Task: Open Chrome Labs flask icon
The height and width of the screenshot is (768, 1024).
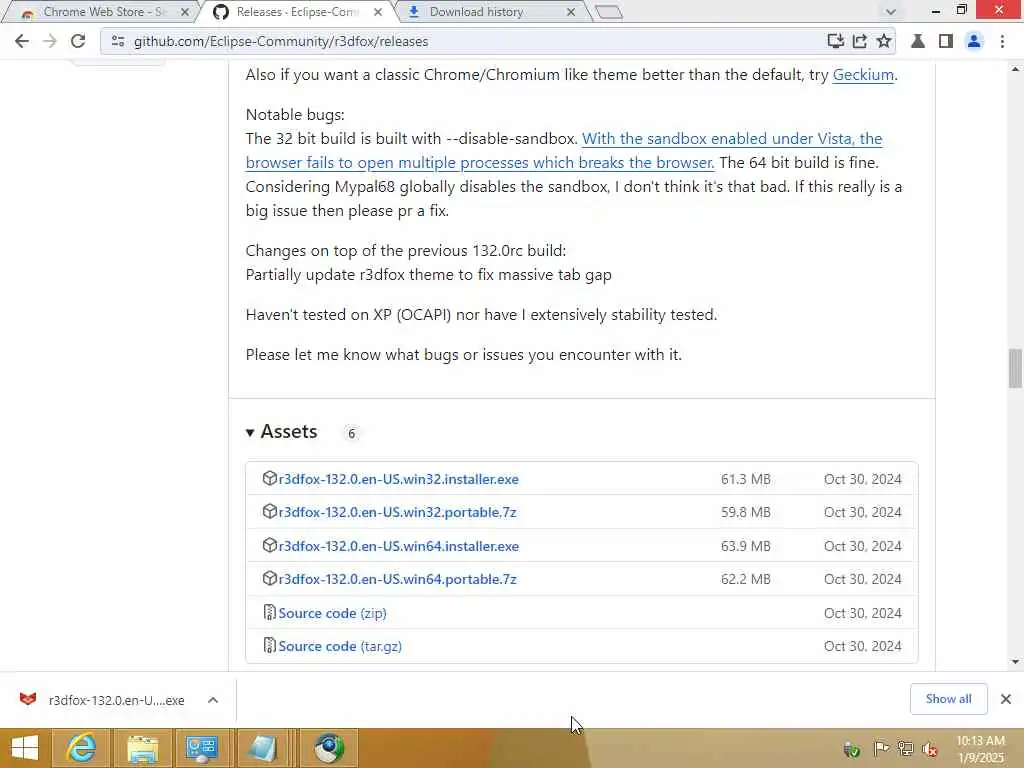Action: tap(918, 41)
